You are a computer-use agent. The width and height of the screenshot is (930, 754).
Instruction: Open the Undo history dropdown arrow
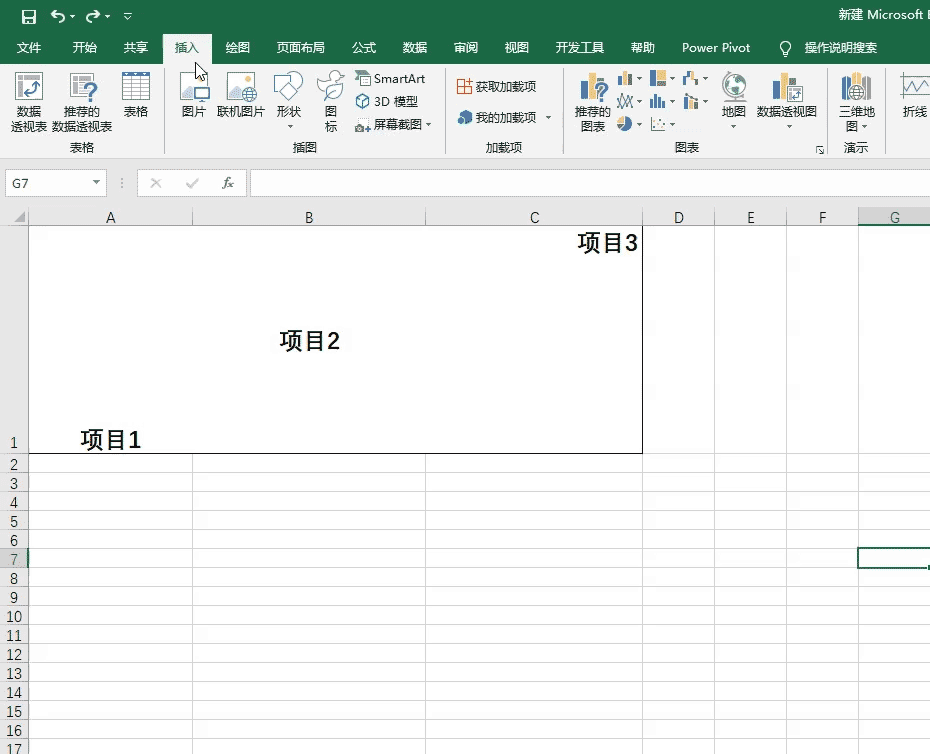(72, 17)
